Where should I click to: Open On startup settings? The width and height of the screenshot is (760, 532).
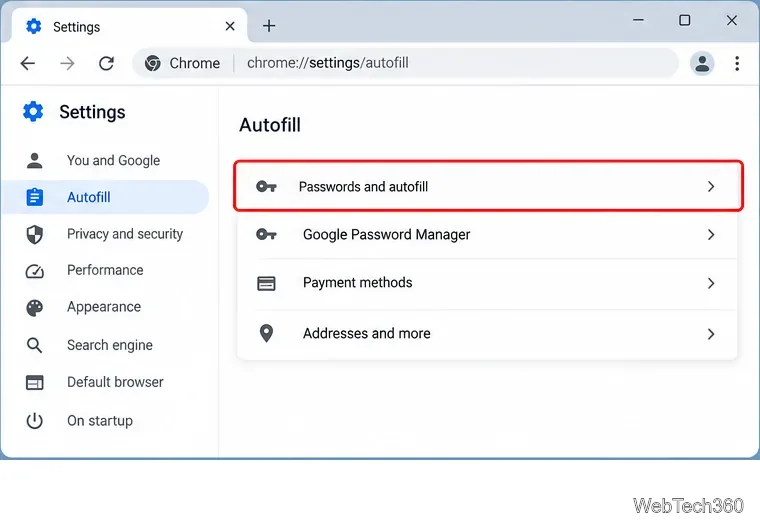pyautogui.click(x=105, y=421)
